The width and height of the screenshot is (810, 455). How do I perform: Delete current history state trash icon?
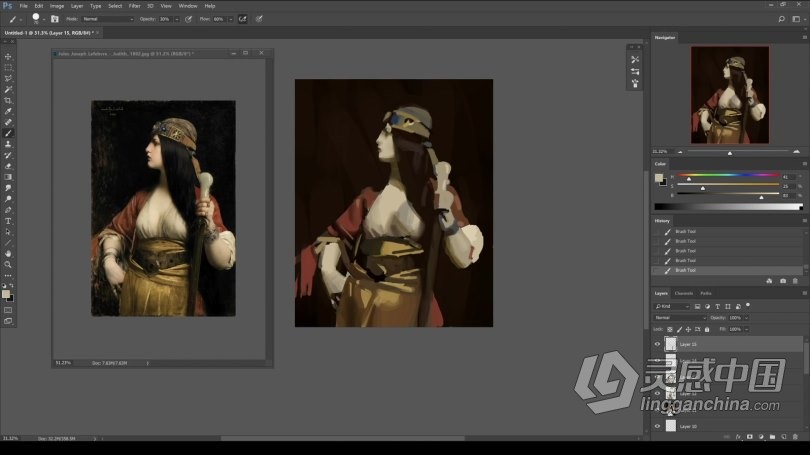[x=795, y=281]
